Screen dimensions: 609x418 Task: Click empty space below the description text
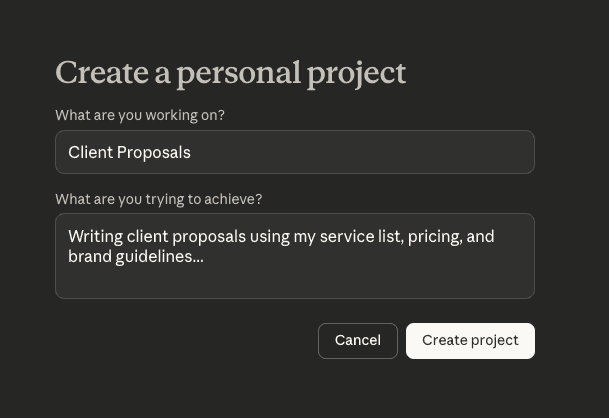tap(294, 282)
